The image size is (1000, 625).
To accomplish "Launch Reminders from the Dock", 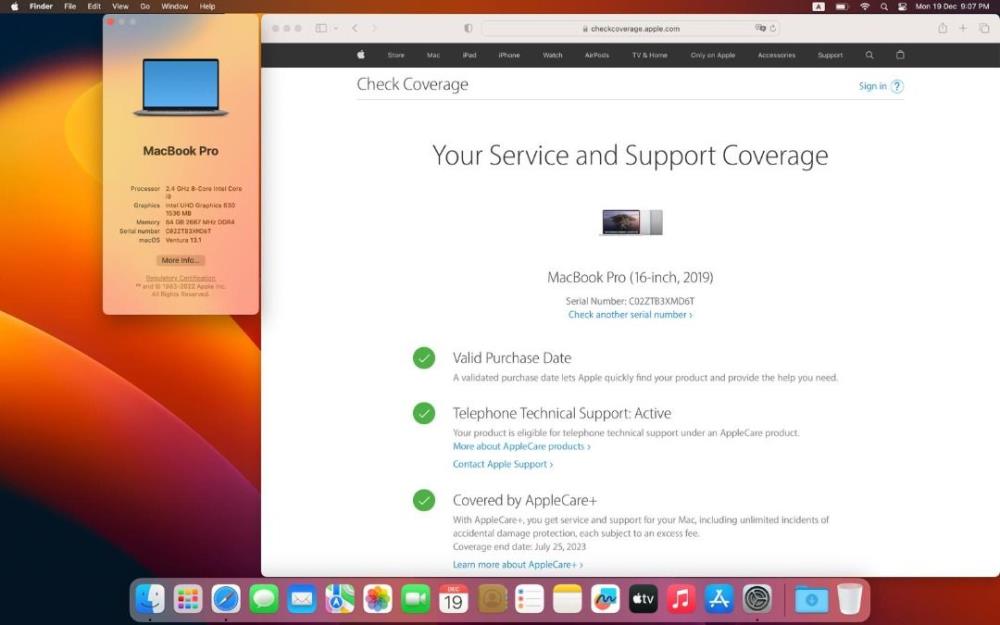I will (x=529, y=599).
